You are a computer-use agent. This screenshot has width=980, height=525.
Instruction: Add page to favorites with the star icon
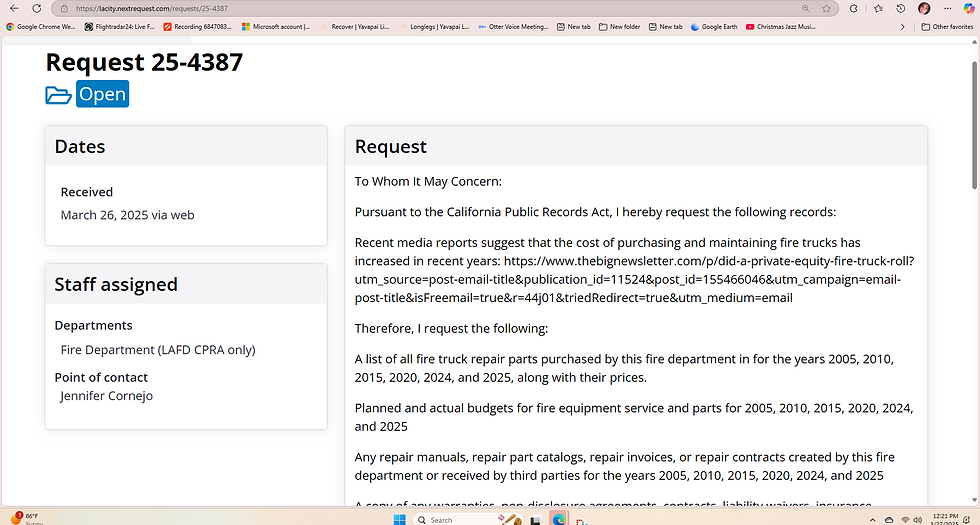[826, 9]
